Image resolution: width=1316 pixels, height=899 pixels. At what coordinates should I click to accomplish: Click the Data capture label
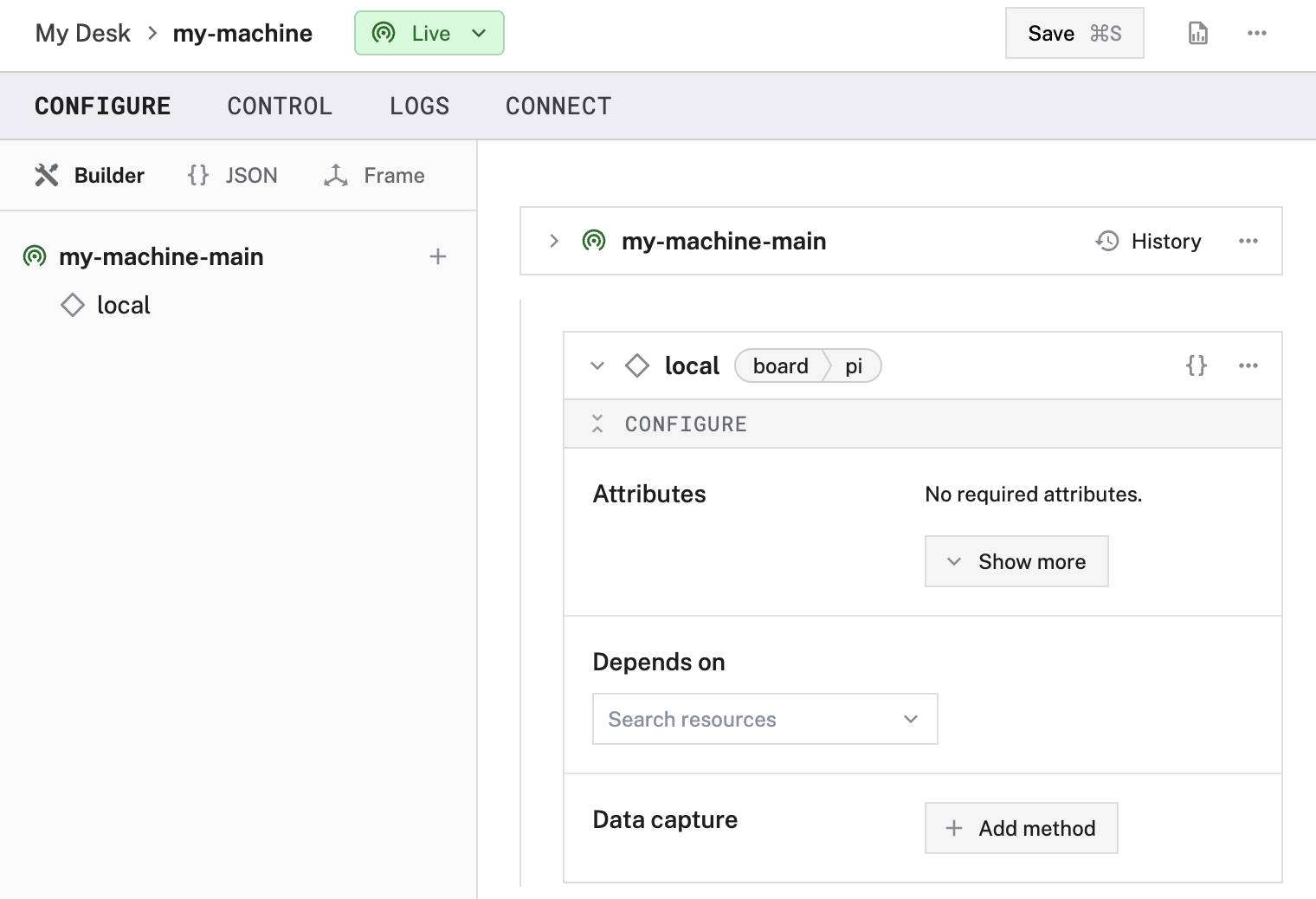click(x=665, y=819)
